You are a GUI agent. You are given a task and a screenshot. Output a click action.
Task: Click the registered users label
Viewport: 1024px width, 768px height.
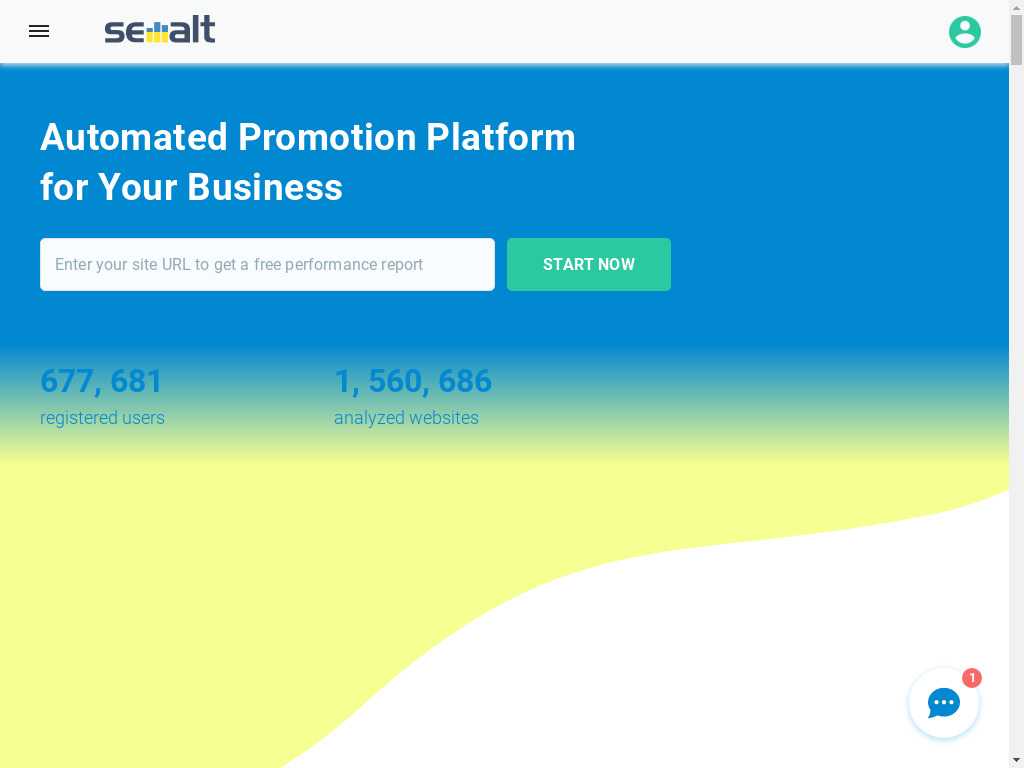[x=103, y=418]
